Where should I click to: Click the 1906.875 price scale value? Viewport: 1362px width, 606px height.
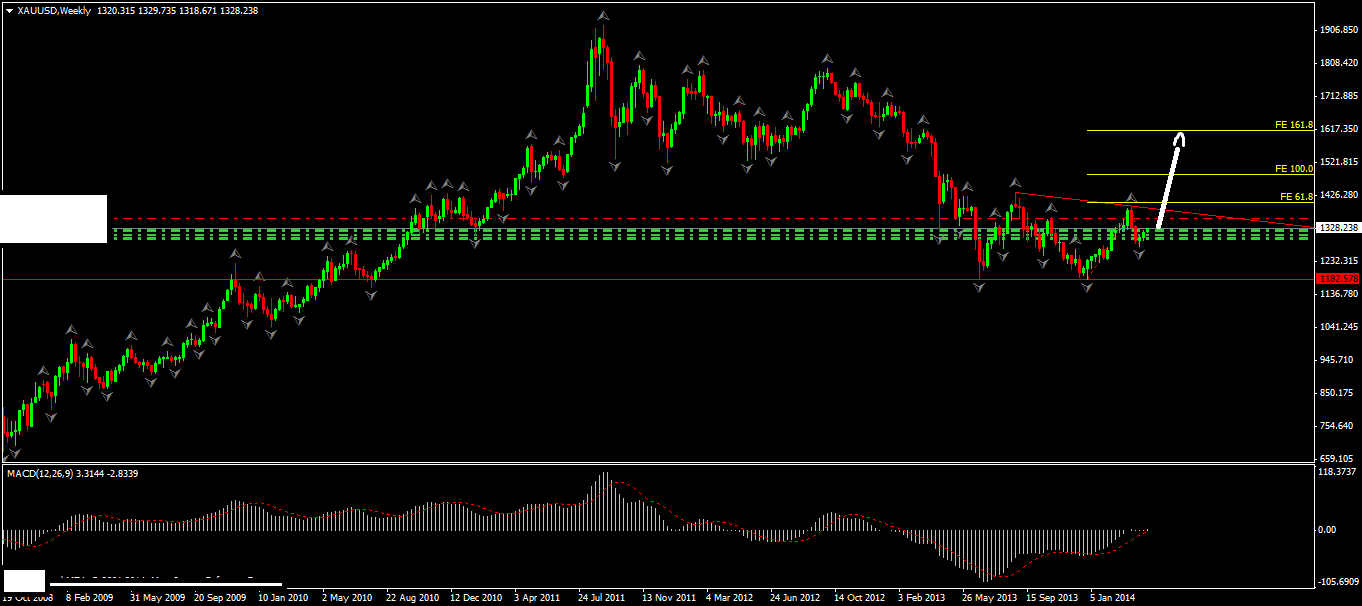(1339, 30)
